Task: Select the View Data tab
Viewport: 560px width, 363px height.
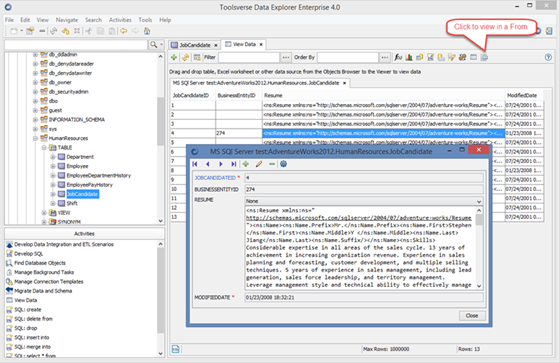Action: (244, 44)
